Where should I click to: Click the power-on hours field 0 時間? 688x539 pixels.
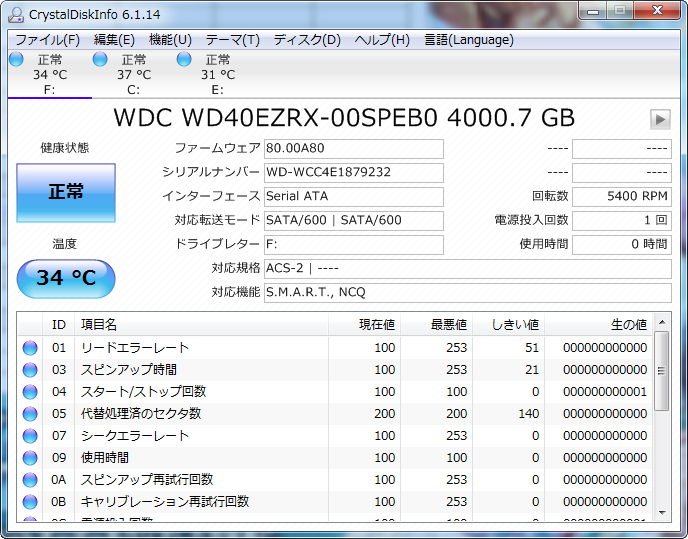622,244
